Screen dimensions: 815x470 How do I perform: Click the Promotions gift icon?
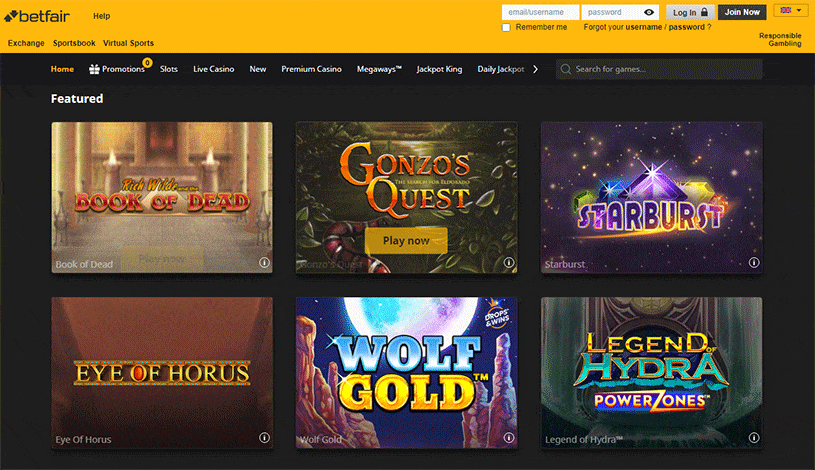94,69
